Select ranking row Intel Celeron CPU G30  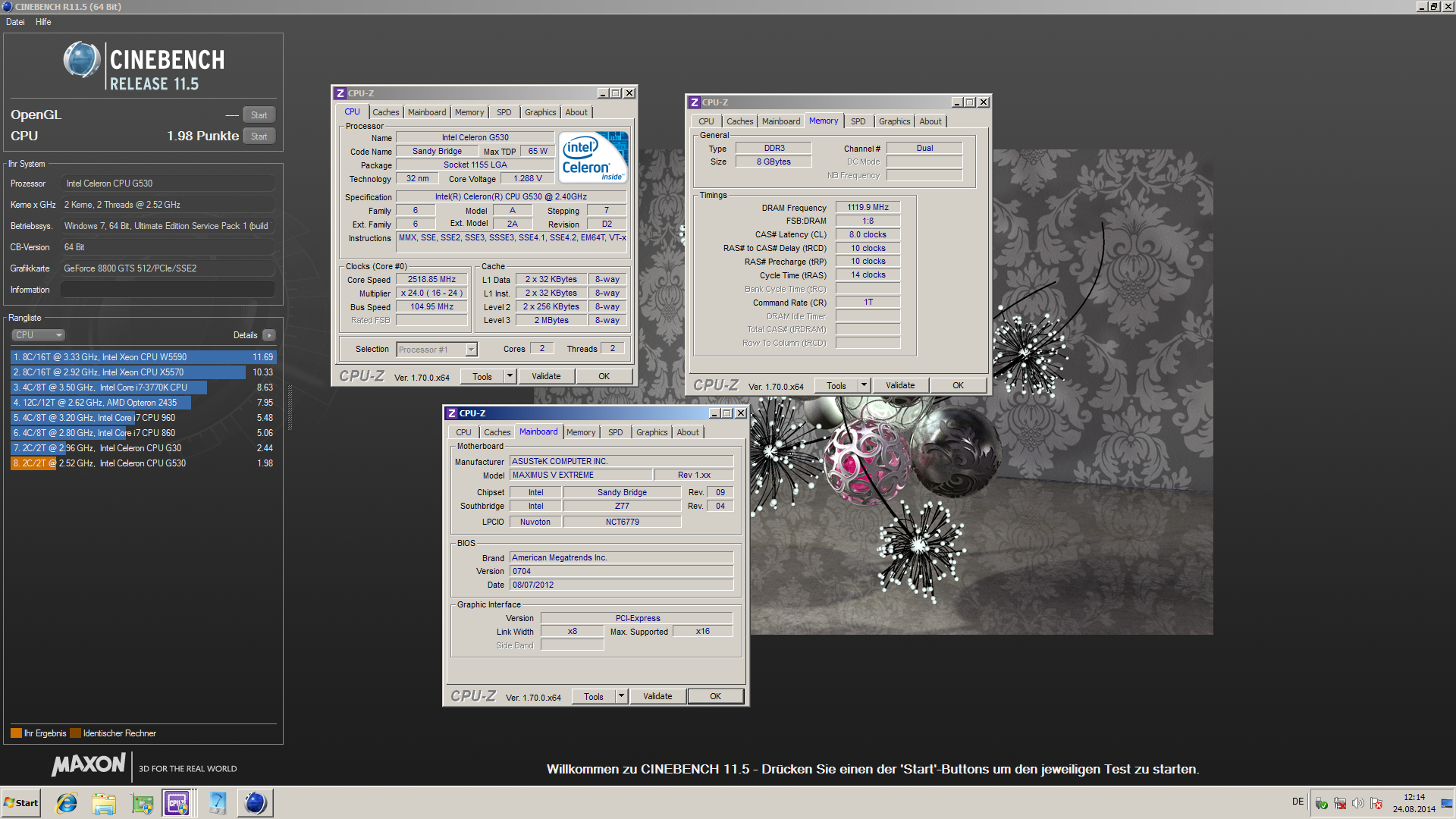(143, 448)
